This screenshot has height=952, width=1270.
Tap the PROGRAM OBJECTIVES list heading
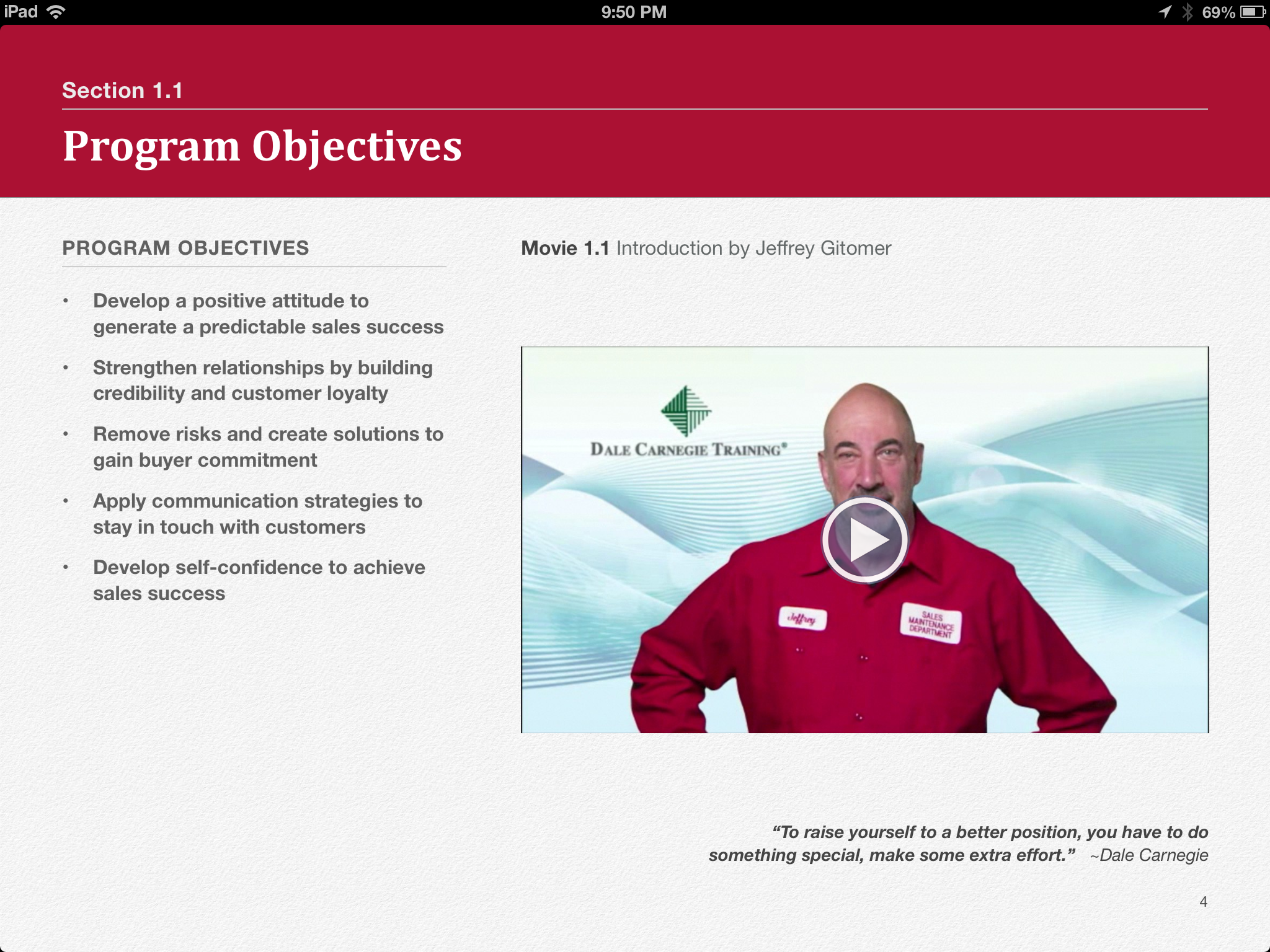(x=185, y=248)
